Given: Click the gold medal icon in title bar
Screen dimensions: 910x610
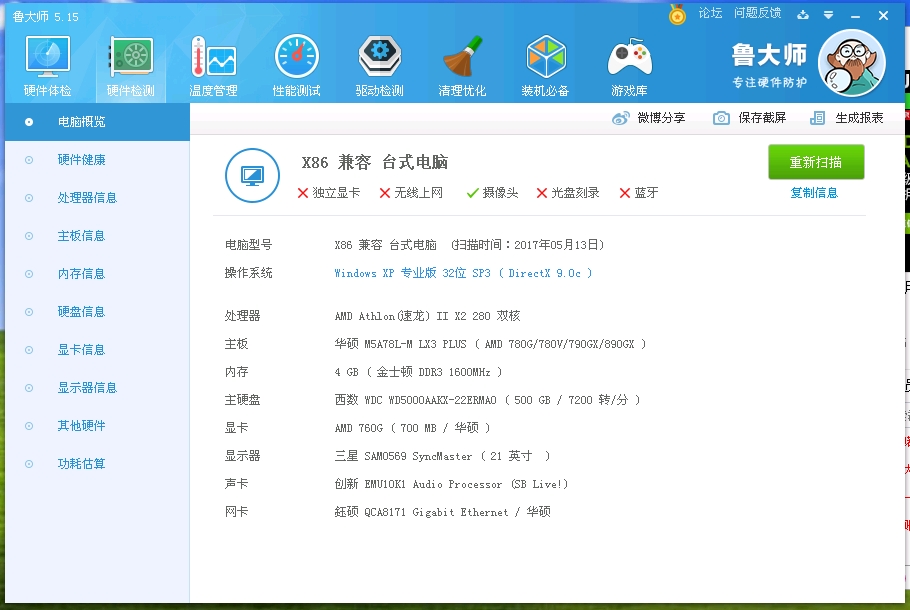Looking at the screenshot, I should click(677, 15).
